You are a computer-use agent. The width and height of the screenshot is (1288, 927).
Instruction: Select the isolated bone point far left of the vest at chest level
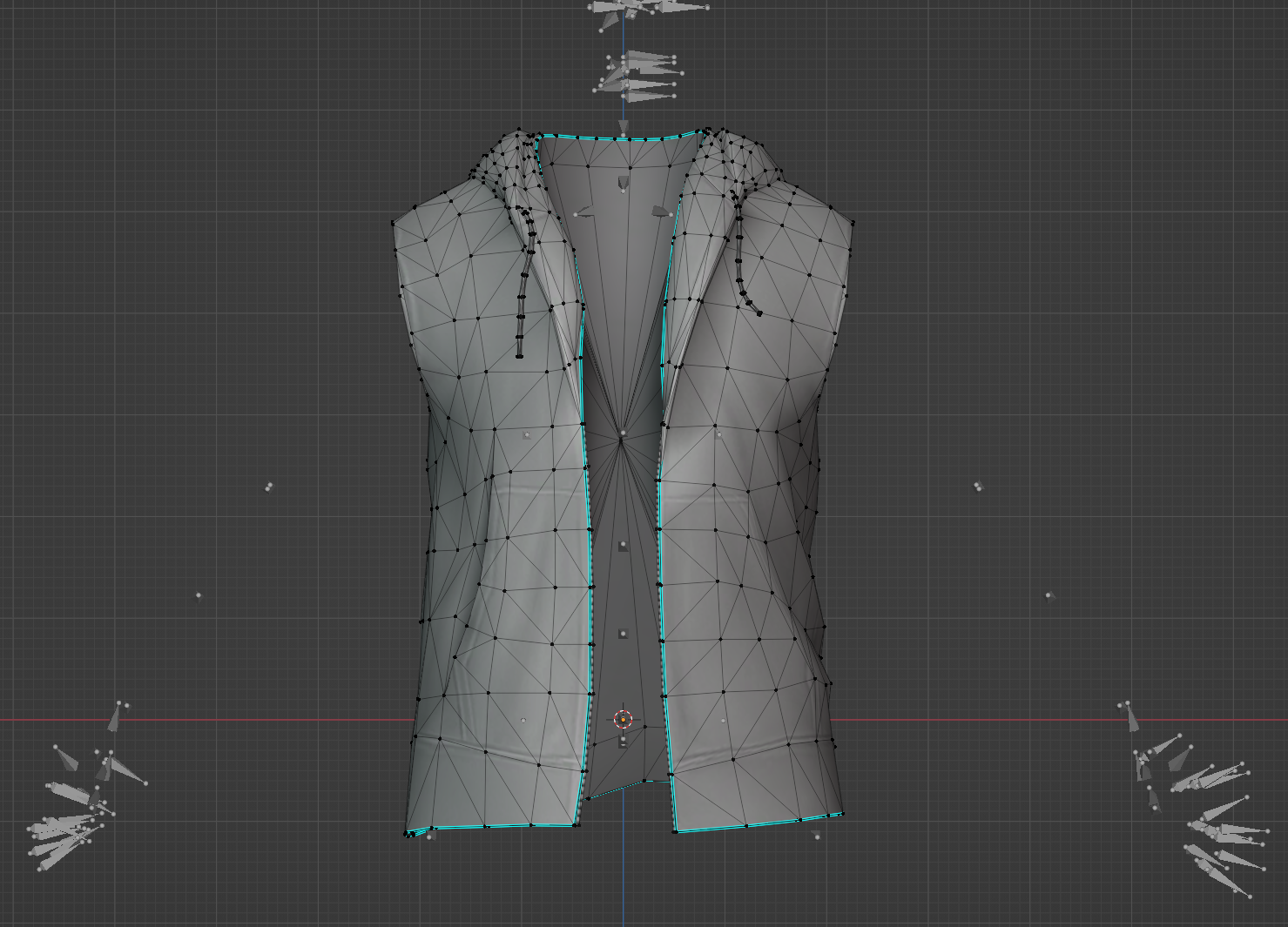(x=269, y=487)
